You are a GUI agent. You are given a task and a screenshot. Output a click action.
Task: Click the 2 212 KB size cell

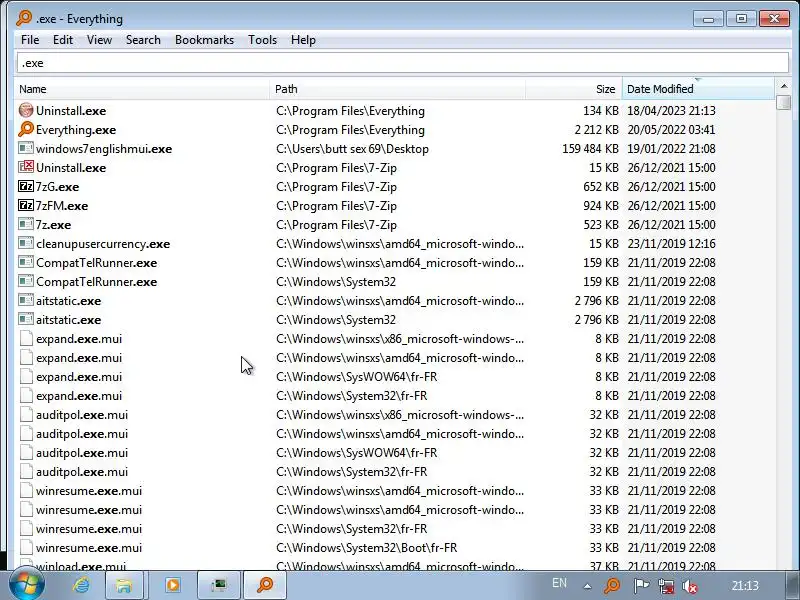(596, 130)
